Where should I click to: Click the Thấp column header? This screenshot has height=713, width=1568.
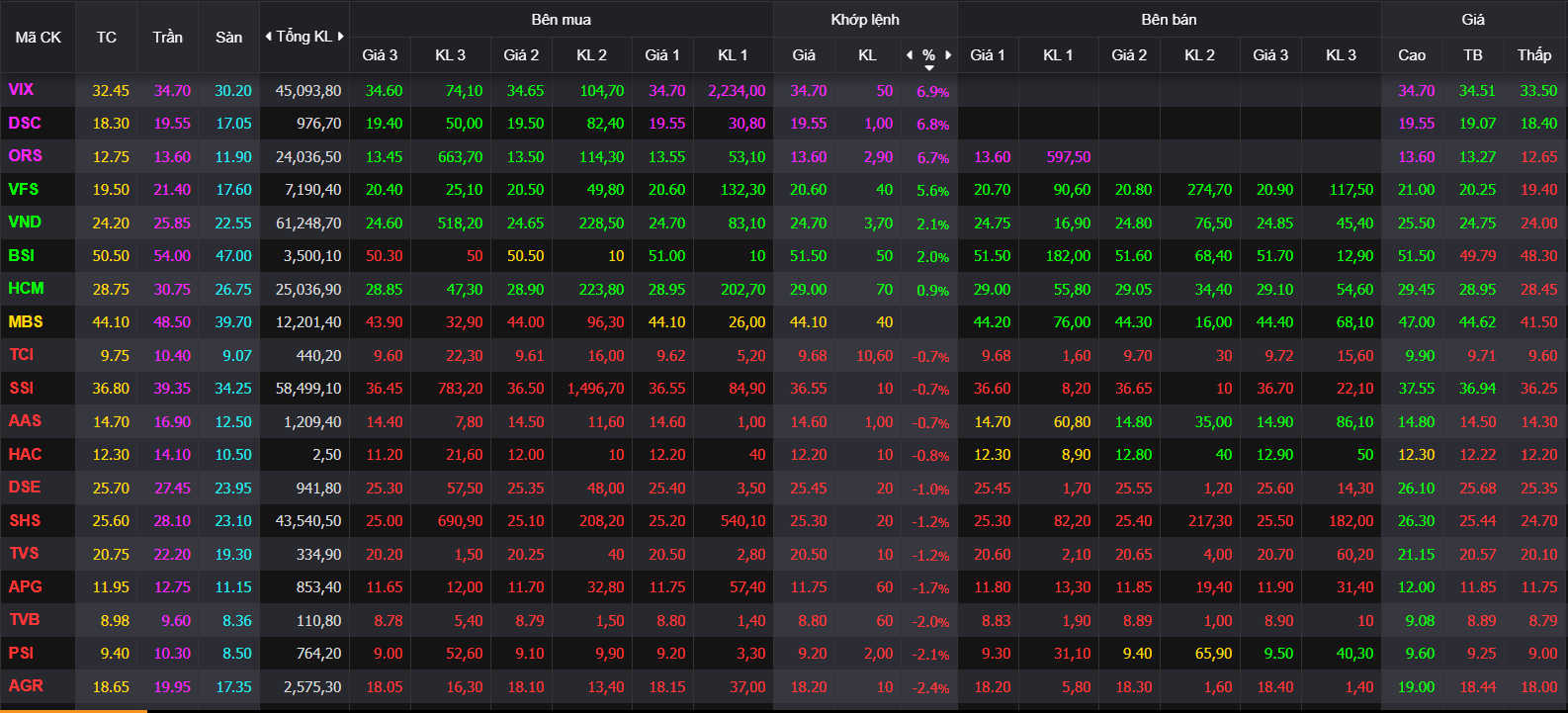pyautogui.click(x=1534, y=55)
